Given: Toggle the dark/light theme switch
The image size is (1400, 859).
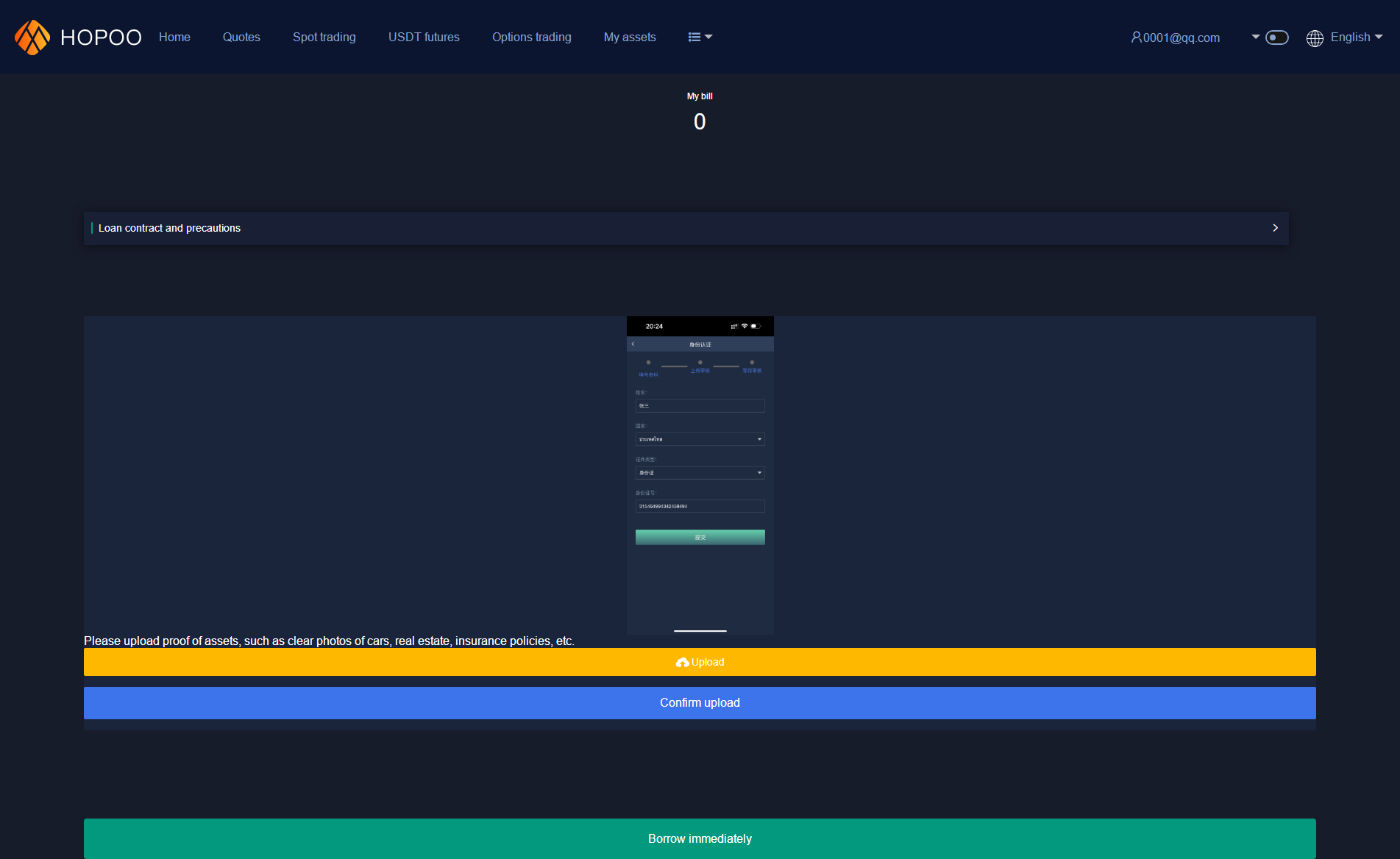Looking at the screenshot, I should tap(1277, 38).
